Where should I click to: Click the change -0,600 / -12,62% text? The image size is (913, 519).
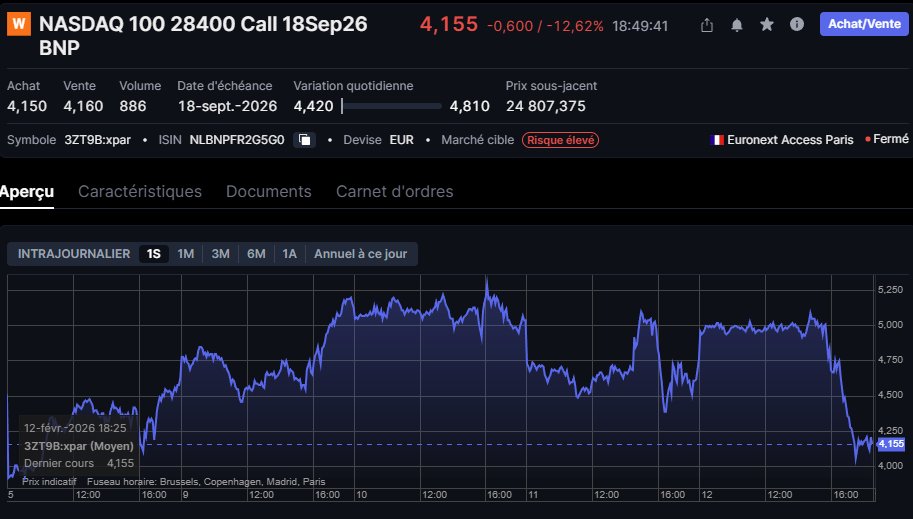[x=545, y=26]
